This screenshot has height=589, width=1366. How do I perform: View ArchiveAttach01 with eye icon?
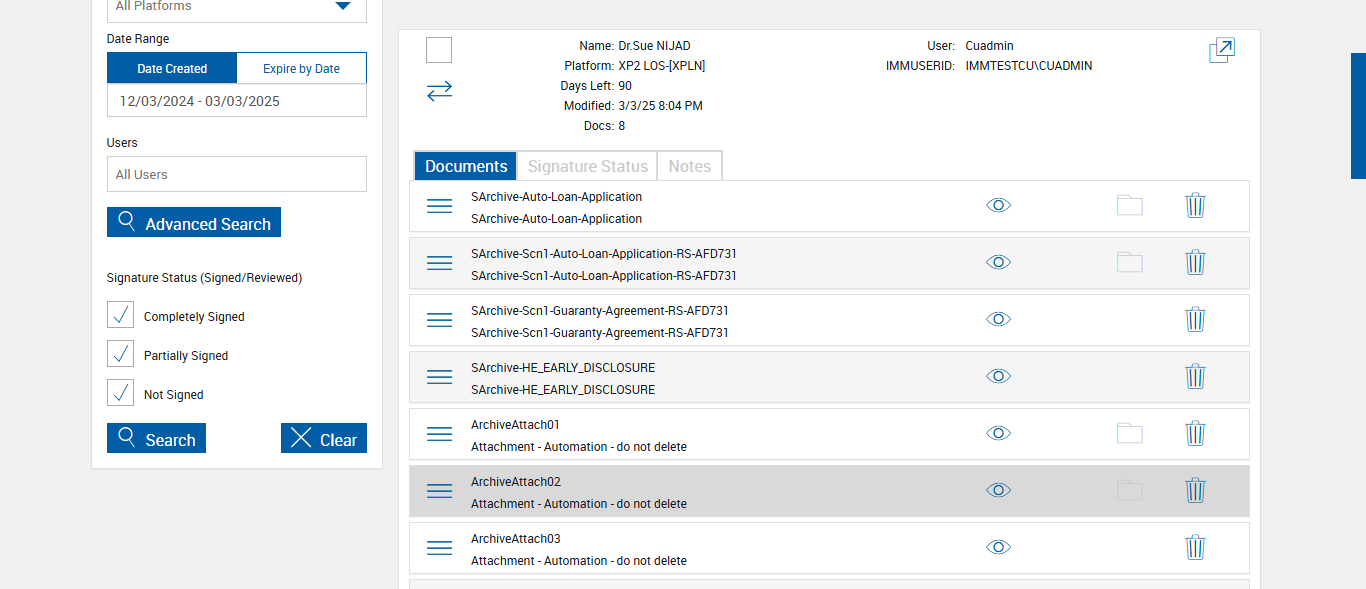pos(998,433)
